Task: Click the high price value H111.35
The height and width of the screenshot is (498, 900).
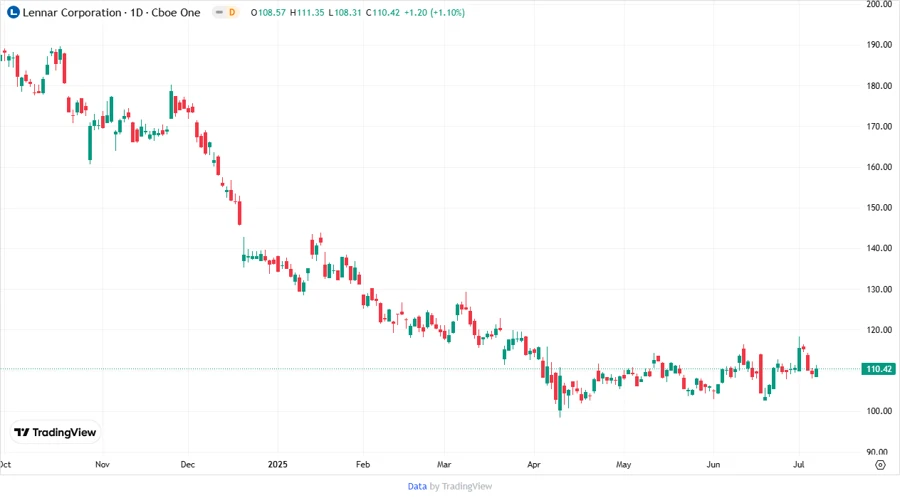Action: click(x=307, y=12)
